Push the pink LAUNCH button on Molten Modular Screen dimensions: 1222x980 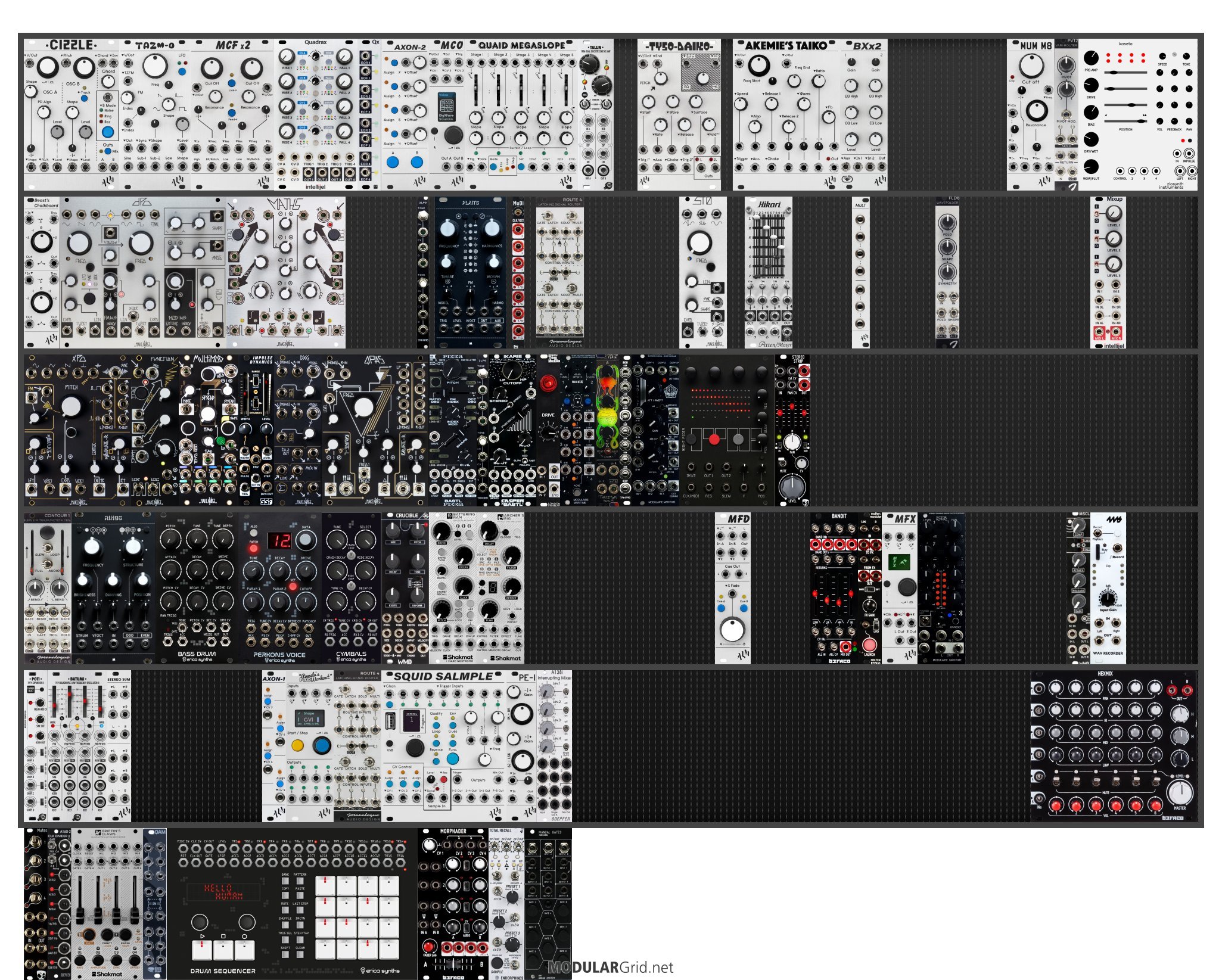coord(869,645)
